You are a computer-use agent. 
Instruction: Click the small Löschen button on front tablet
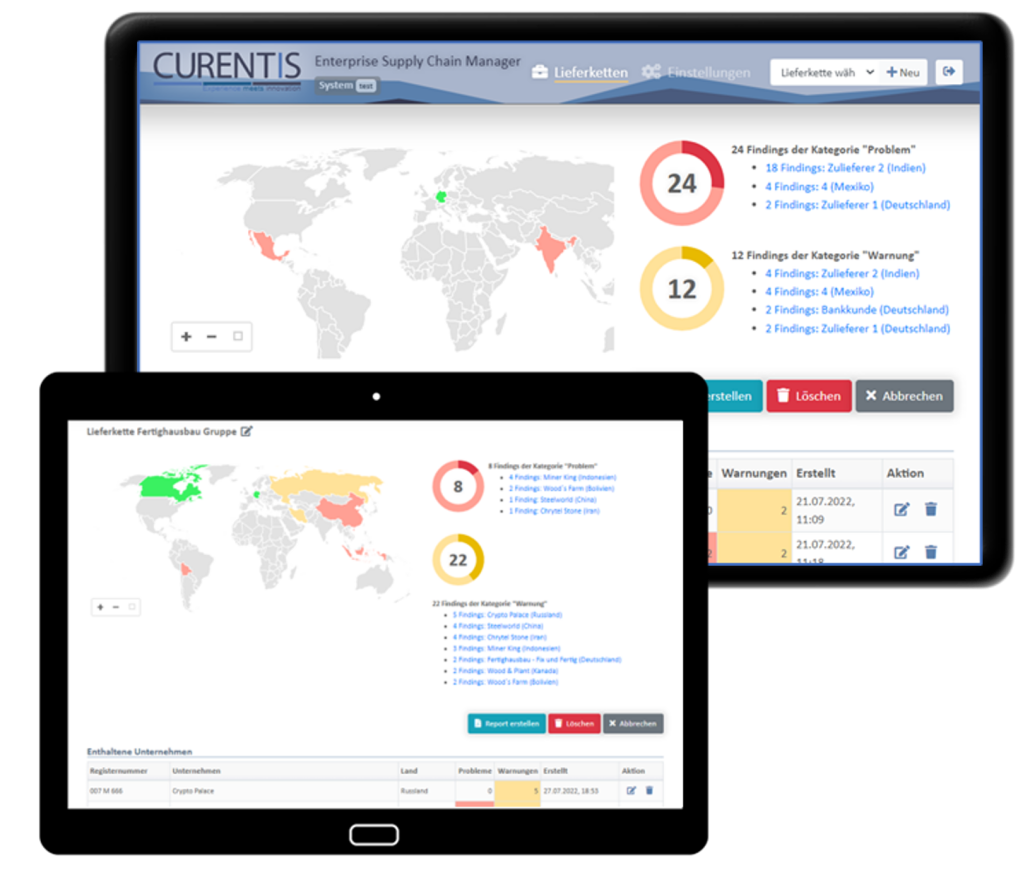pos(574,724)
